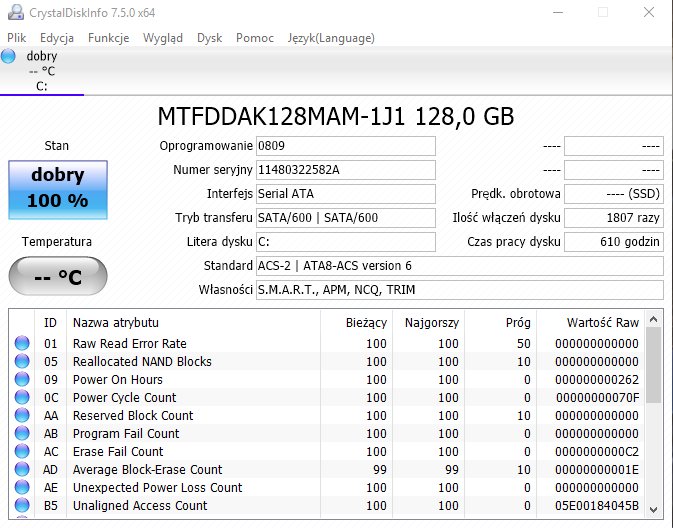Open the Dysk menu

pos(209,38)
